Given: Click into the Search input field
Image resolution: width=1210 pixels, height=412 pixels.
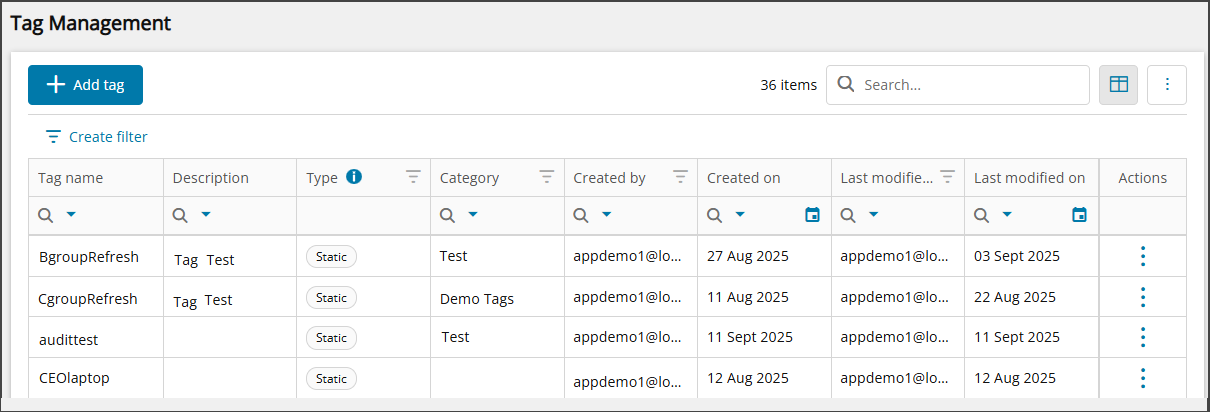Looking at the screenshot, I should [x=970, y=85].
